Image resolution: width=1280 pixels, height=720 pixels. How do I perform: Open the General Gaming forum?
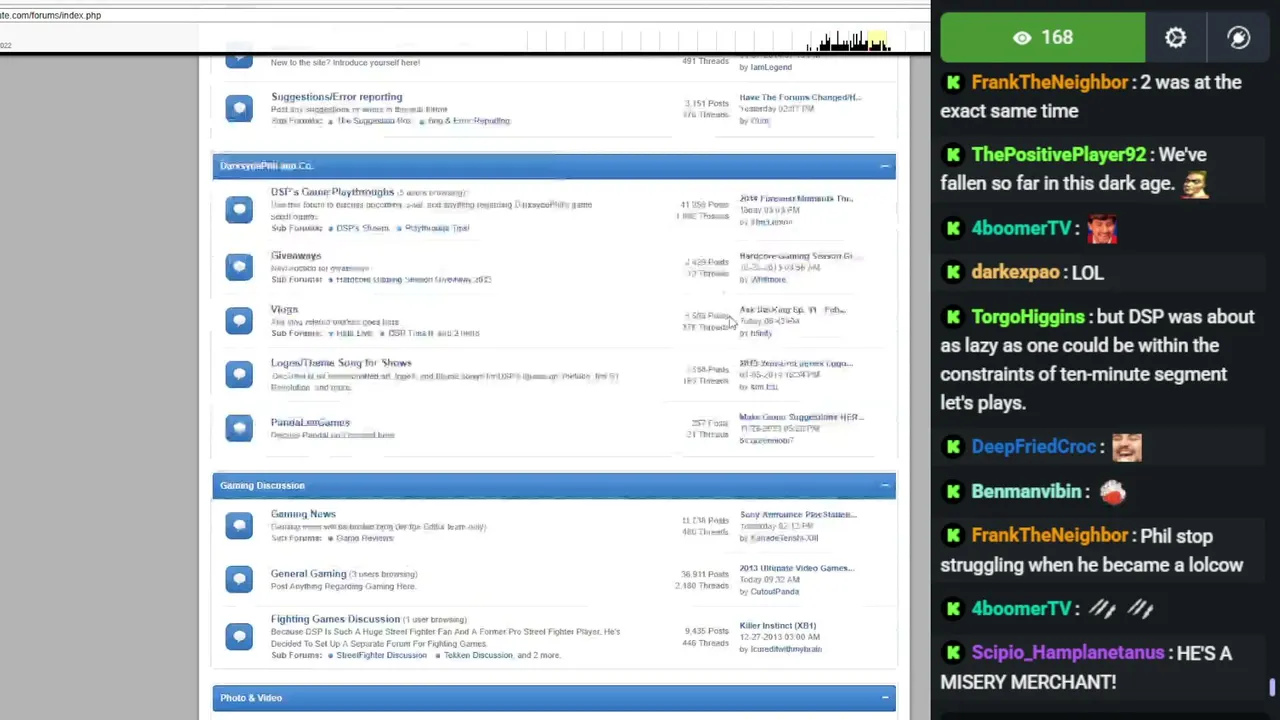308,574
